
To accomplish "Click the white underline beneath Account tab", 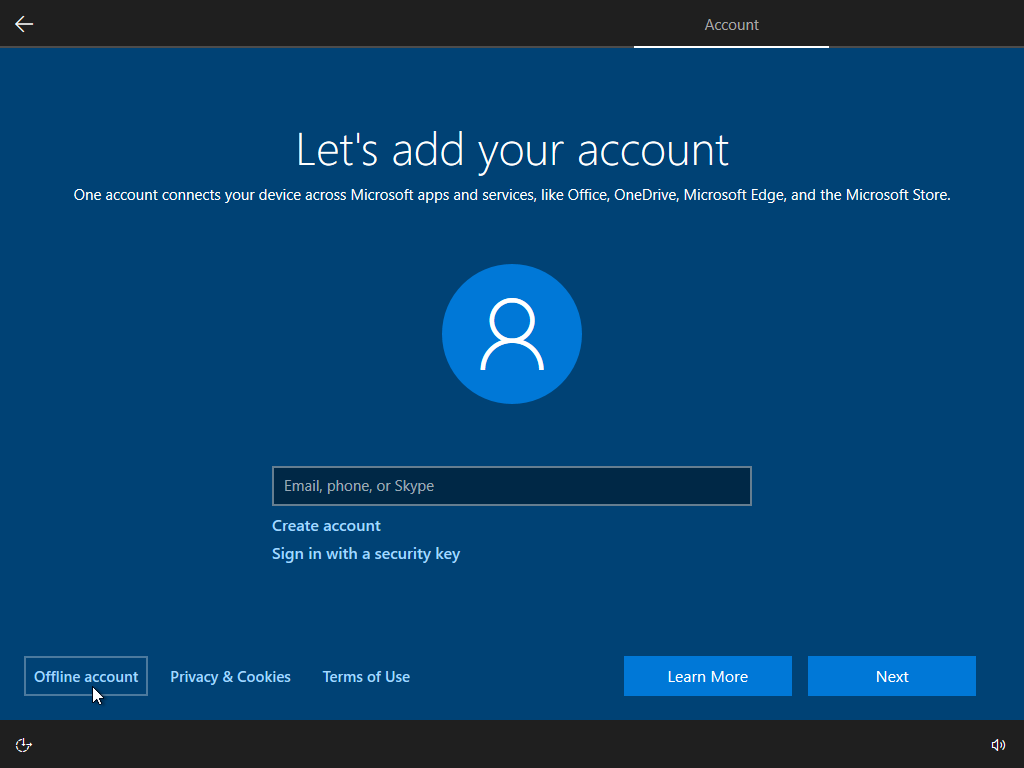I will coord(731,47).
